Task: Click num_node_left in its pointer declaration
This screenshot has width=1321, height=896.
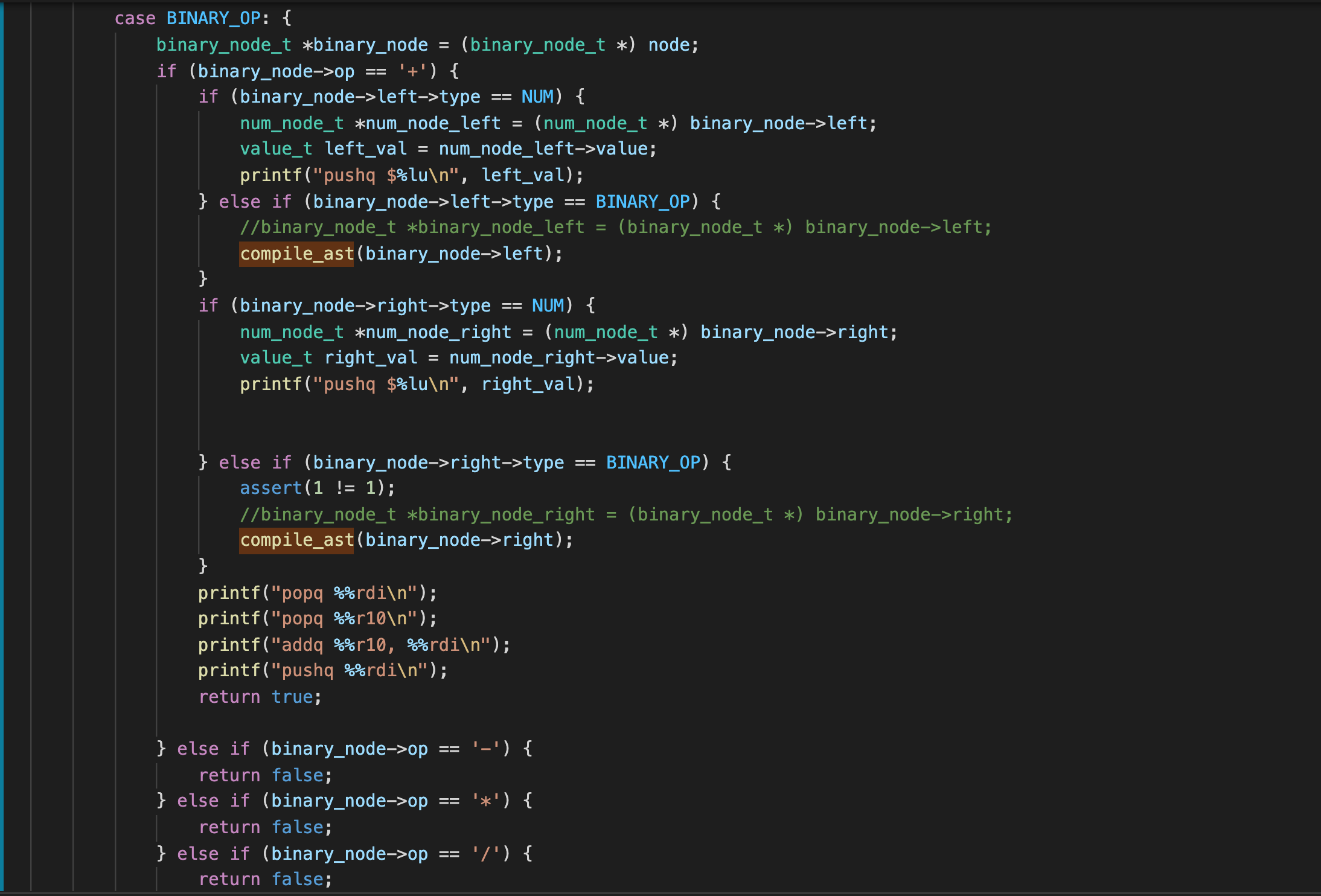Action: coord(433,123)
